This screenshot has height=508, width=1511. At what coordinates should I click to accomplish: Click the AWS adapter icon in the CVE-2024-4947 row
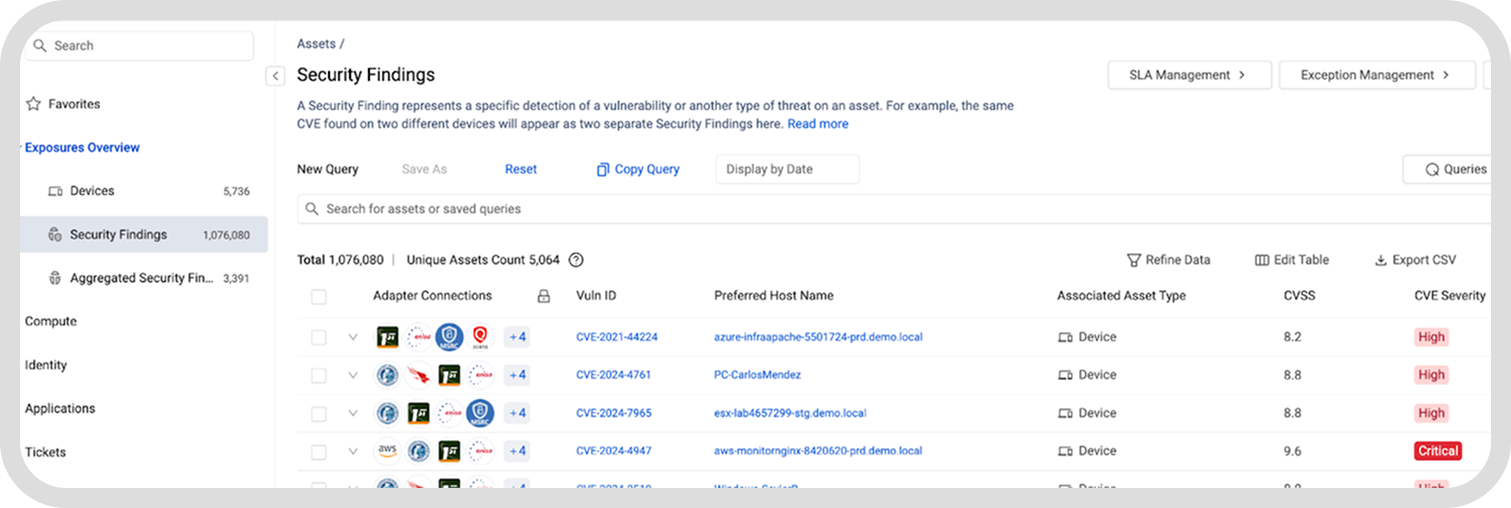[x=387, y=451]
